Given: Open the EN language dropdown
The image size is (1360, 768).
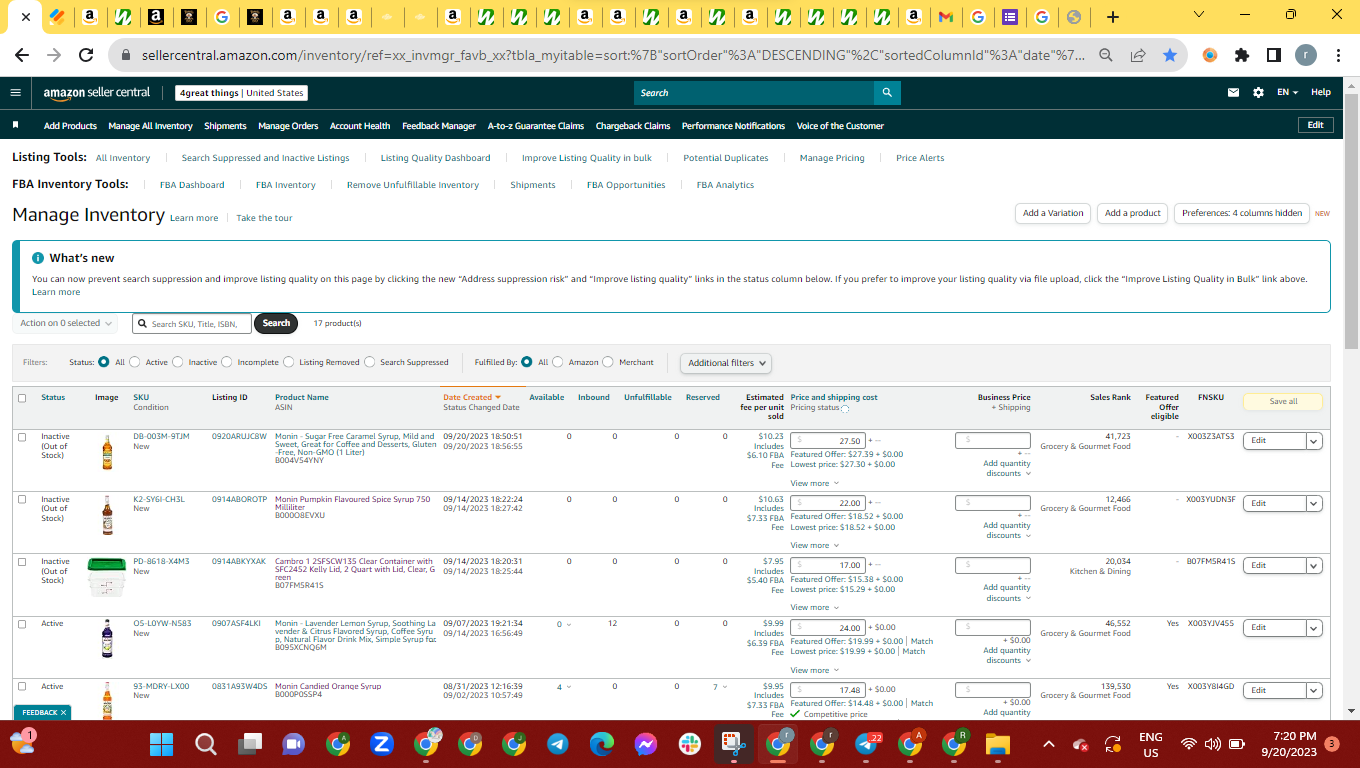Looking at the screenshot, I should point(1287,92).
